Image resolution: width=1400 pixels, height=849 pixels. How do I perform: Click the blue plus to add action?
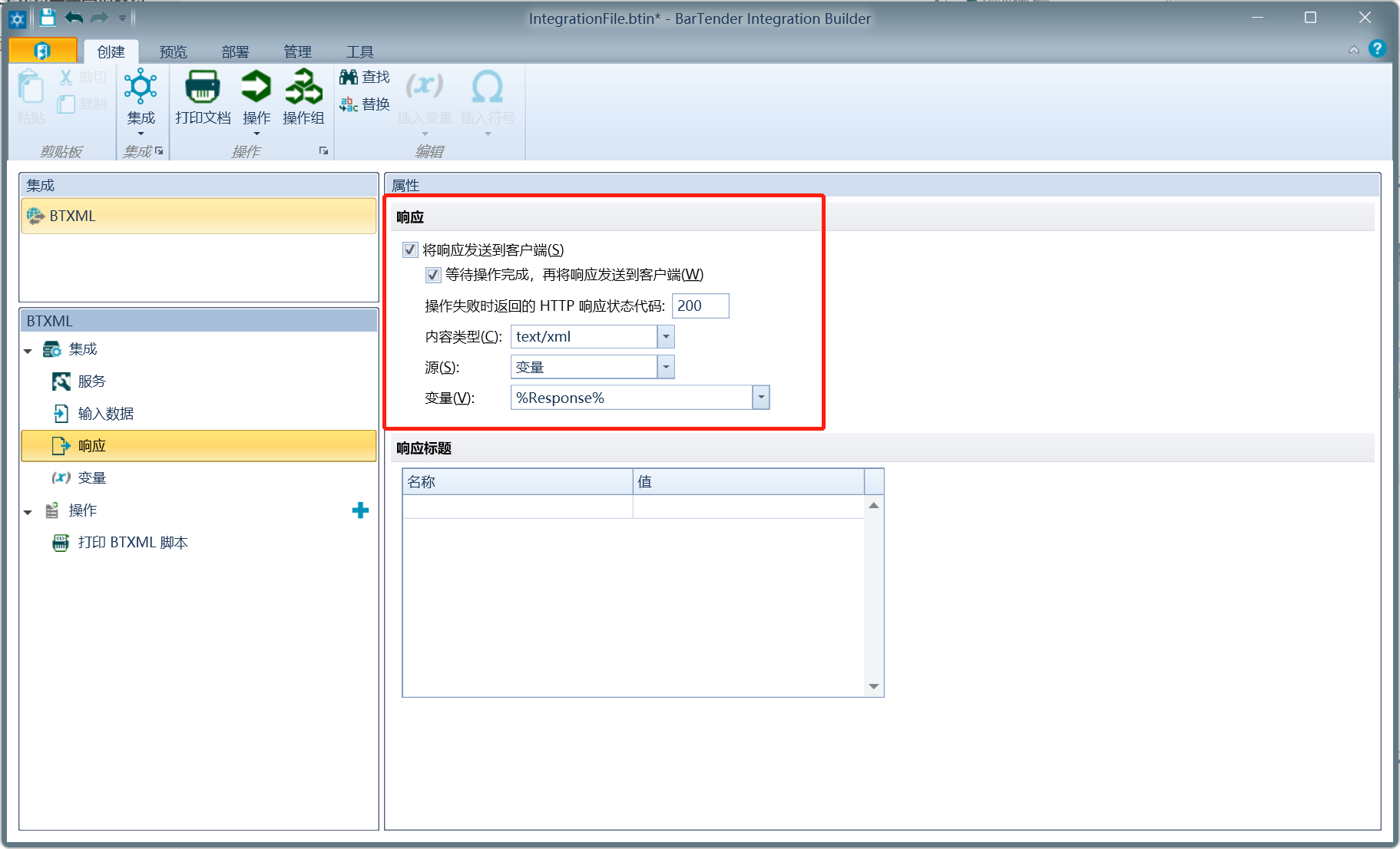pos(360,510)
